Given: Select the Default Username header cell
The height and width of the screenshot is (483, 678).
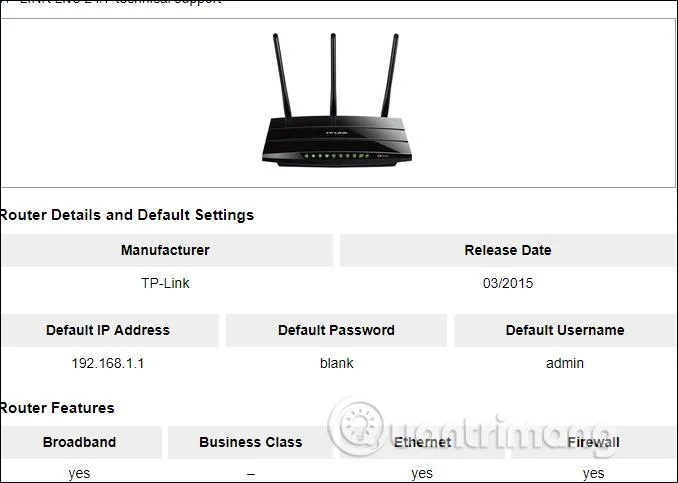Looking at the screenshot, I should point(565,330).
